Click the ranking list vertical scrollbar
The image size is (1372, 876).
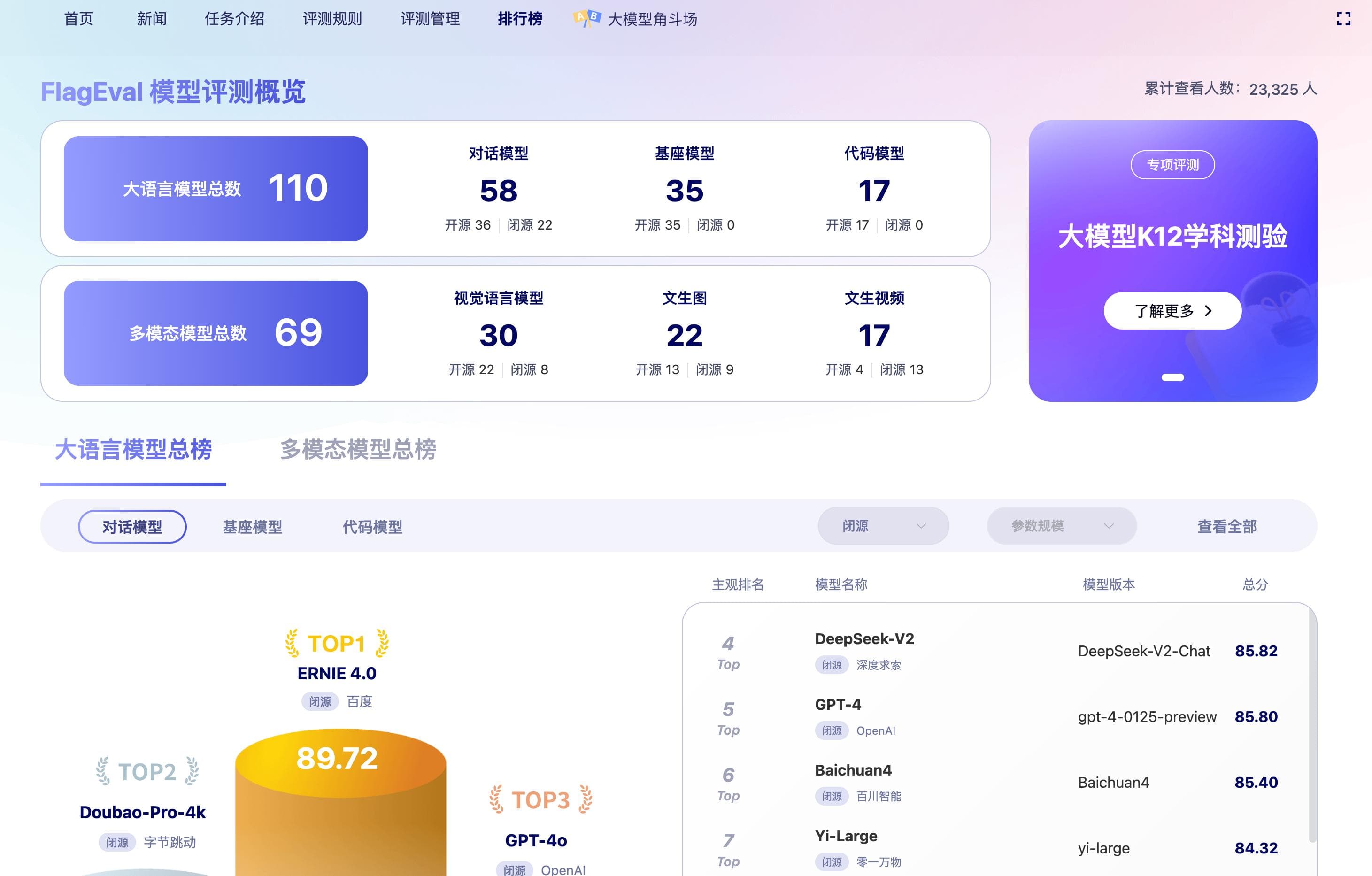point(1312,724)
